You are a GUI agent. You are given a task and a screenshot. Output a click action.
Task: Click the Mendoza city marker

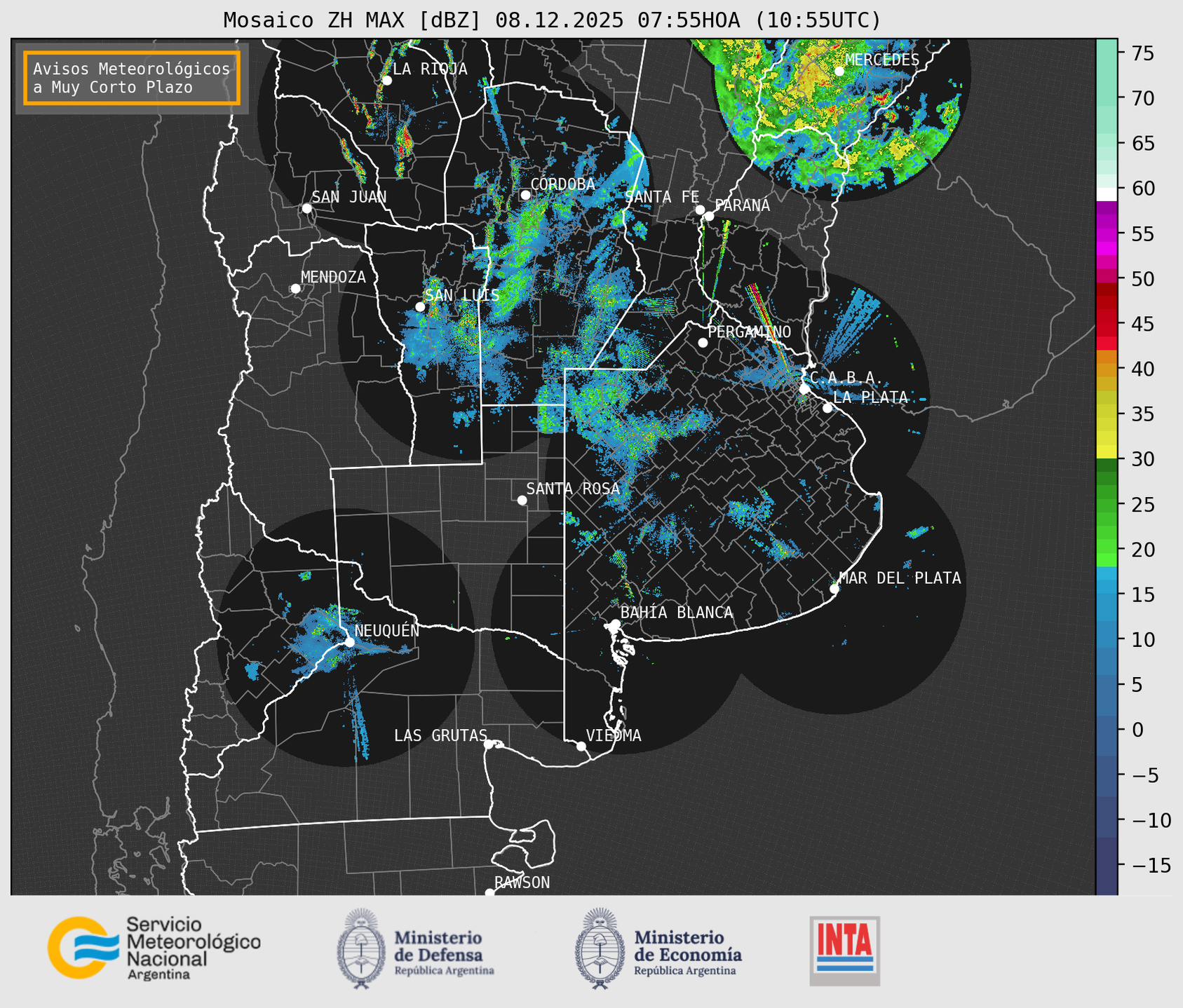(x=295, y=289)
